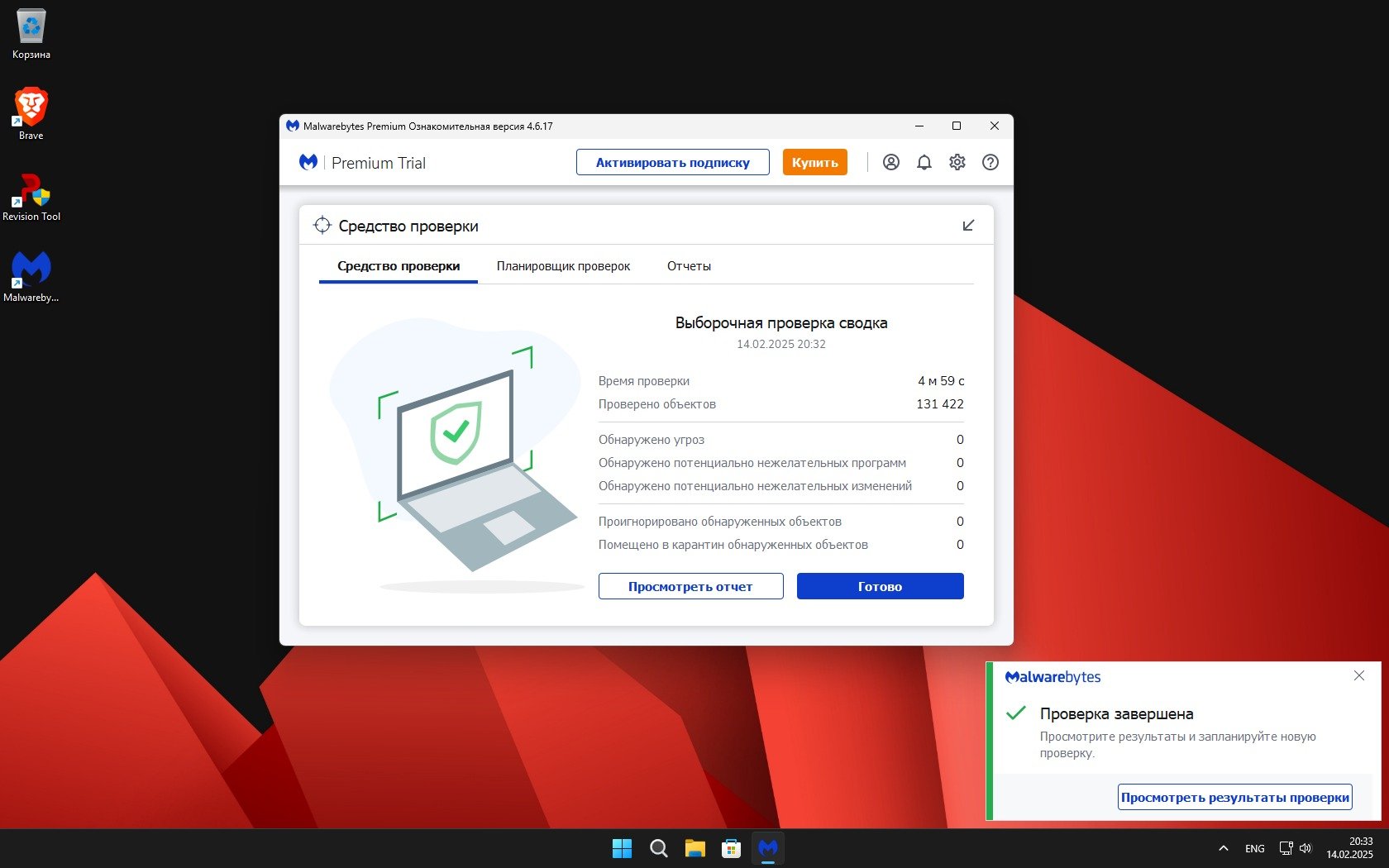Open the volume icon in system tray
The width and height of the screenshot is (1389, 868).
tap(1305, 848)
